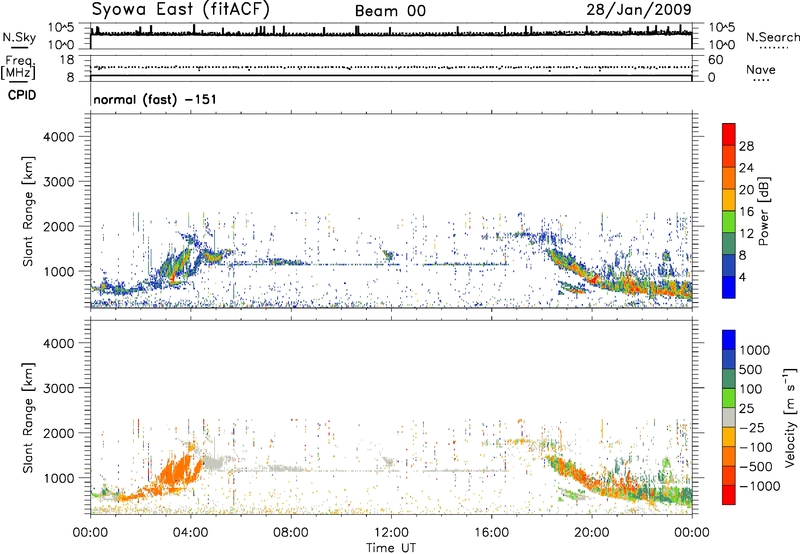
Task: Click the 'Power [dB]' colorbar label
Action: 763,211
